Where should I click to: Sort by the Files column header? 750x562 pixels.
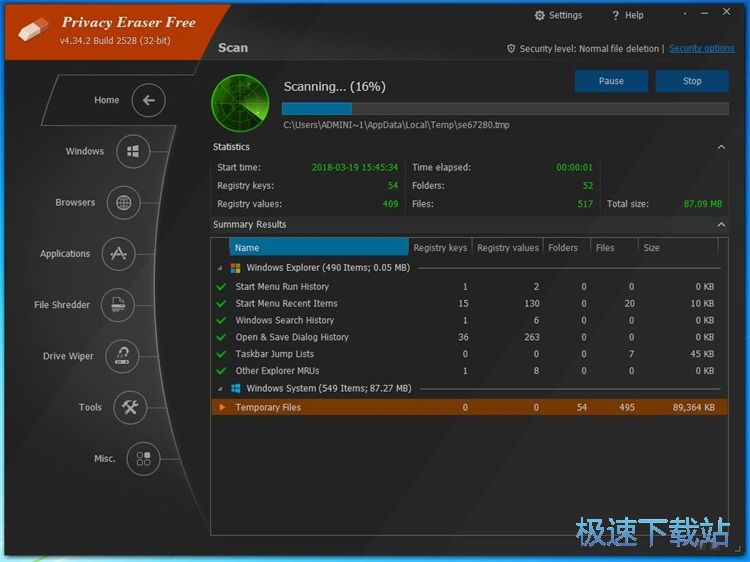coord(614,248)
